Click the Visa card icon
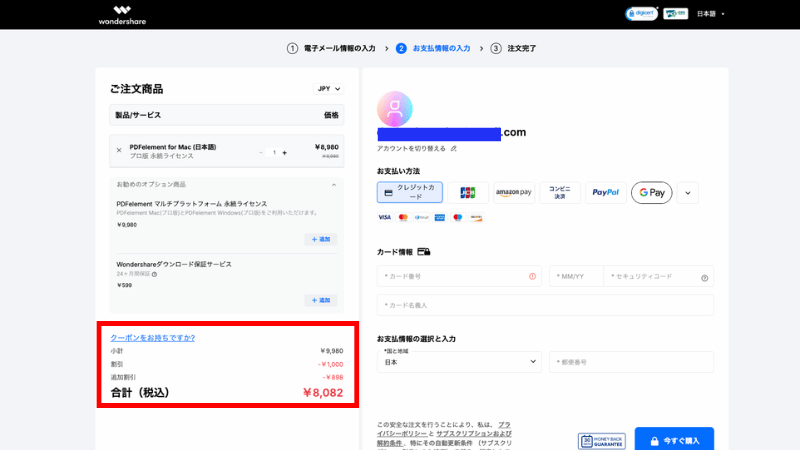 (385, 217)
